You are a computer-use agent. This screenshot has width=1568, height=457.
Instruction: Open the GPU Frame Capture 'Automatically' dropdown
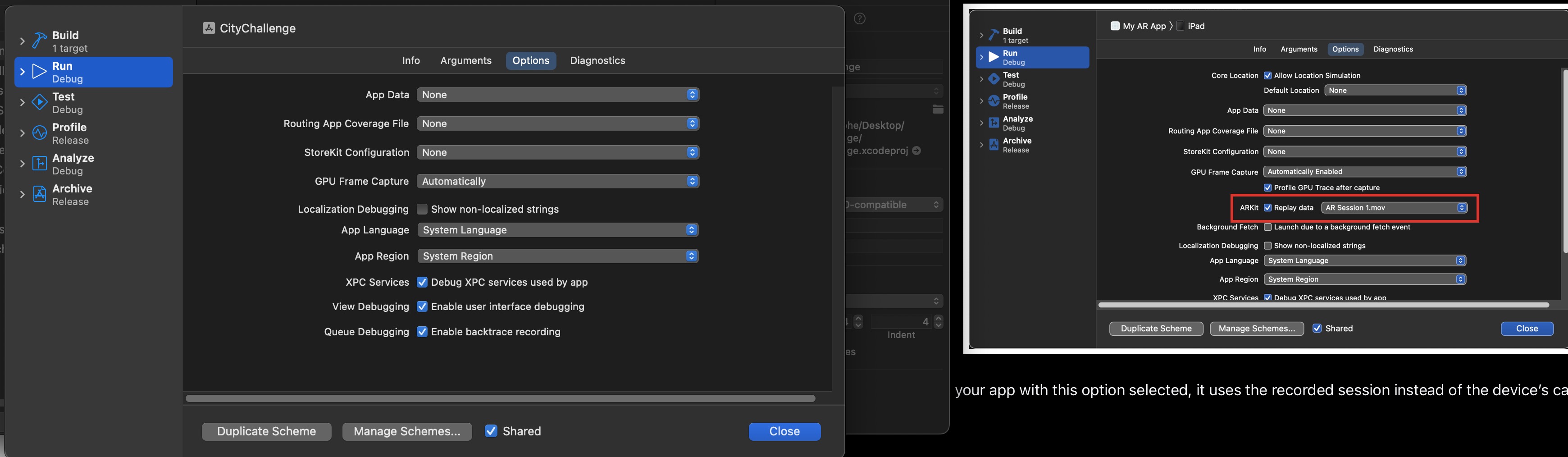(x=557, y=181)
